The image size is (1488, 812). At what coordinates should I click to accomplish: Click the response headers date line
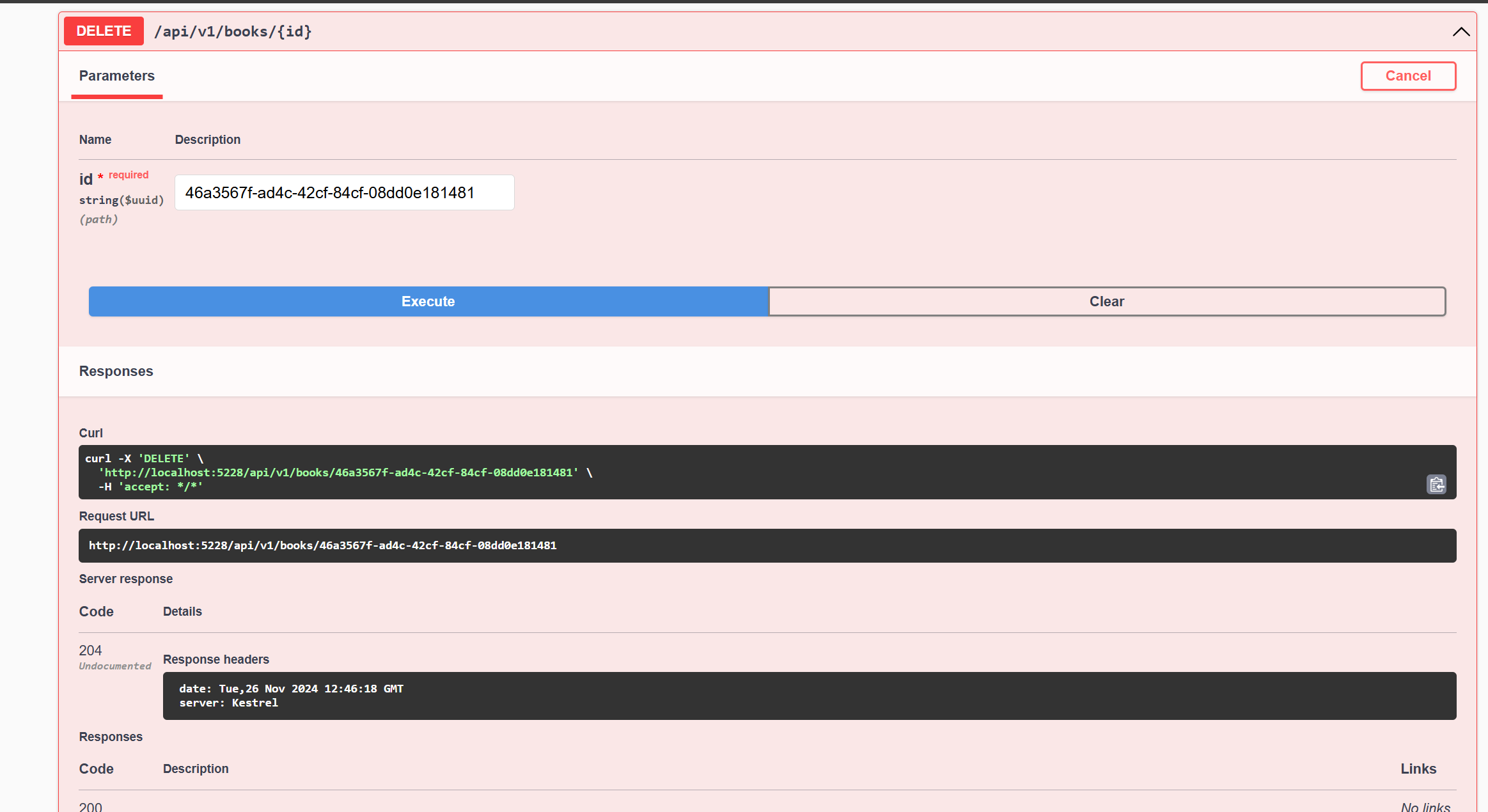click(x=291, y=689)
